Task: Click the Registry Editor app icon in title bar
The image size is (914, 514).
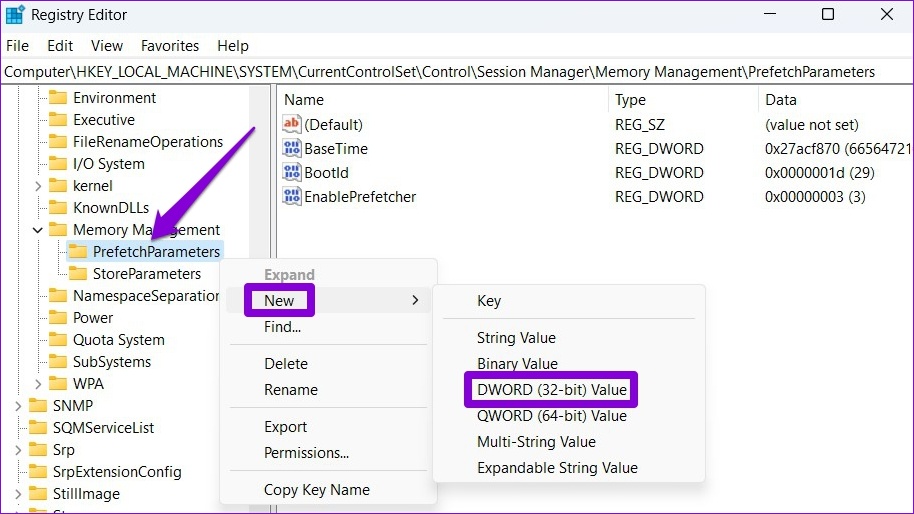Action: [15, 15]
